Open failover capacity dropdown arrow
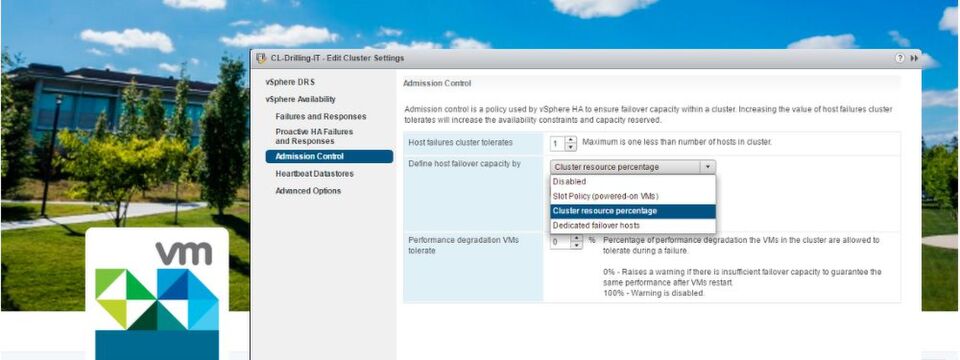This screenshot has height=360, width=960. pos(708,167)
